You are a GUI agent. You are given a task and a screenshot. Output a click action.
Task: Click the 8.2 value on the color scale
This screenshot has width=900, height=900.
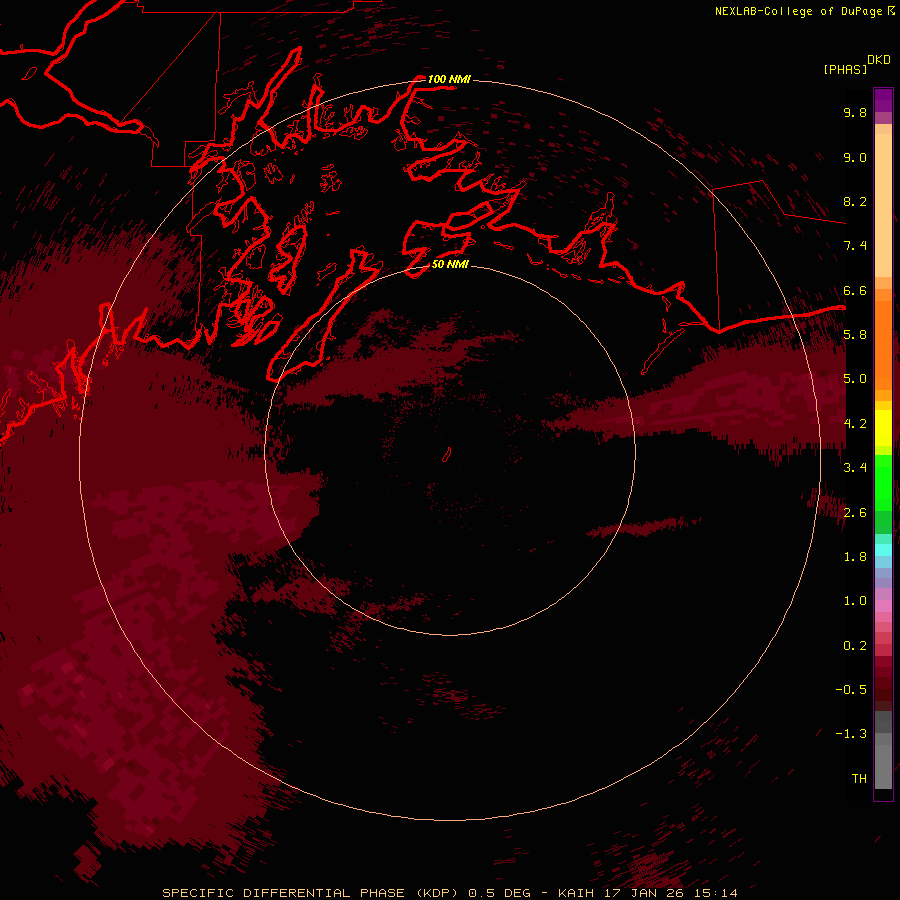coord(855,201)
